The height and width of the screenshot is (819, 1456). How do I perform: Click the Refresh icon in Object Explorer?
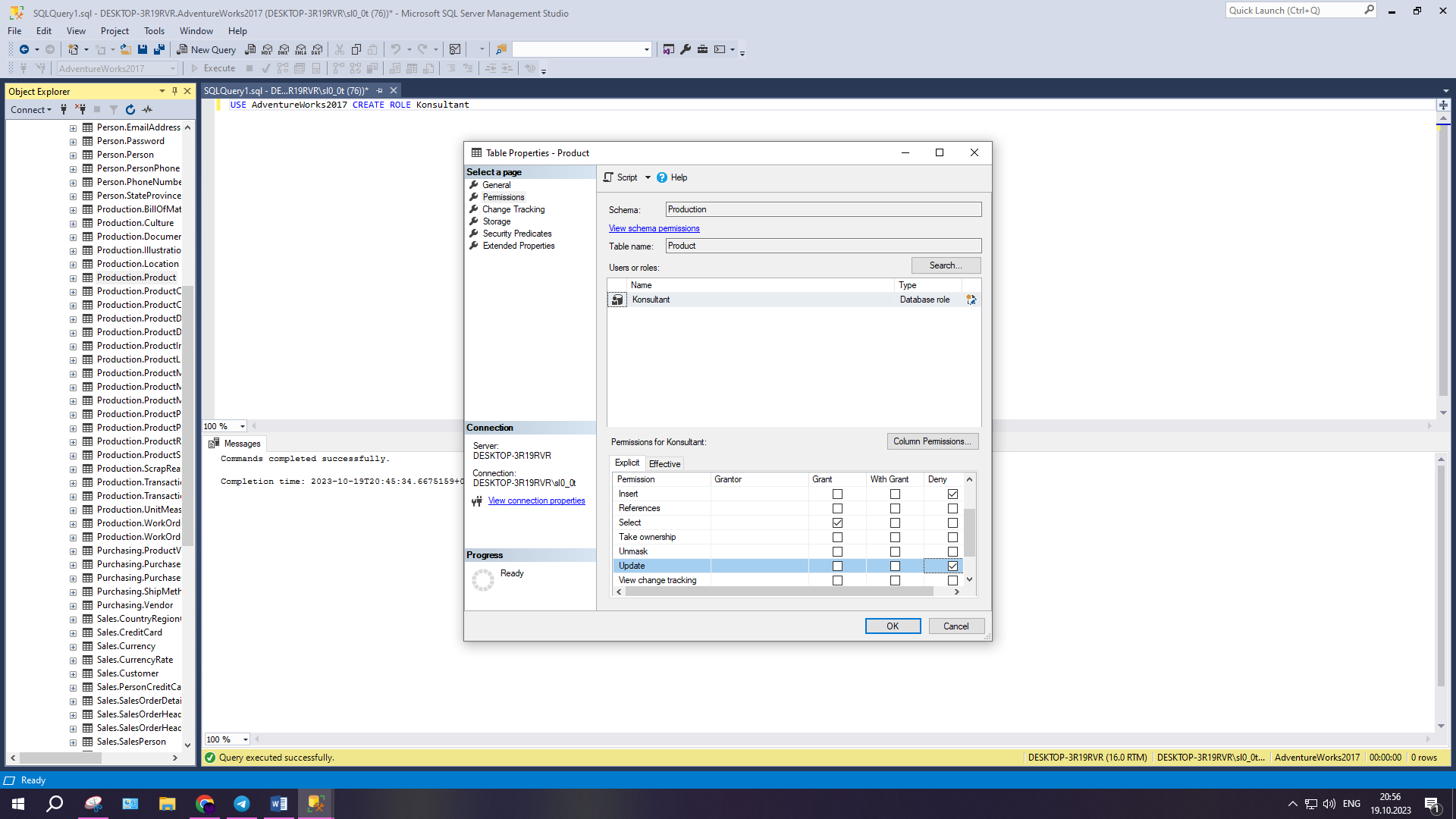(130, 110)
